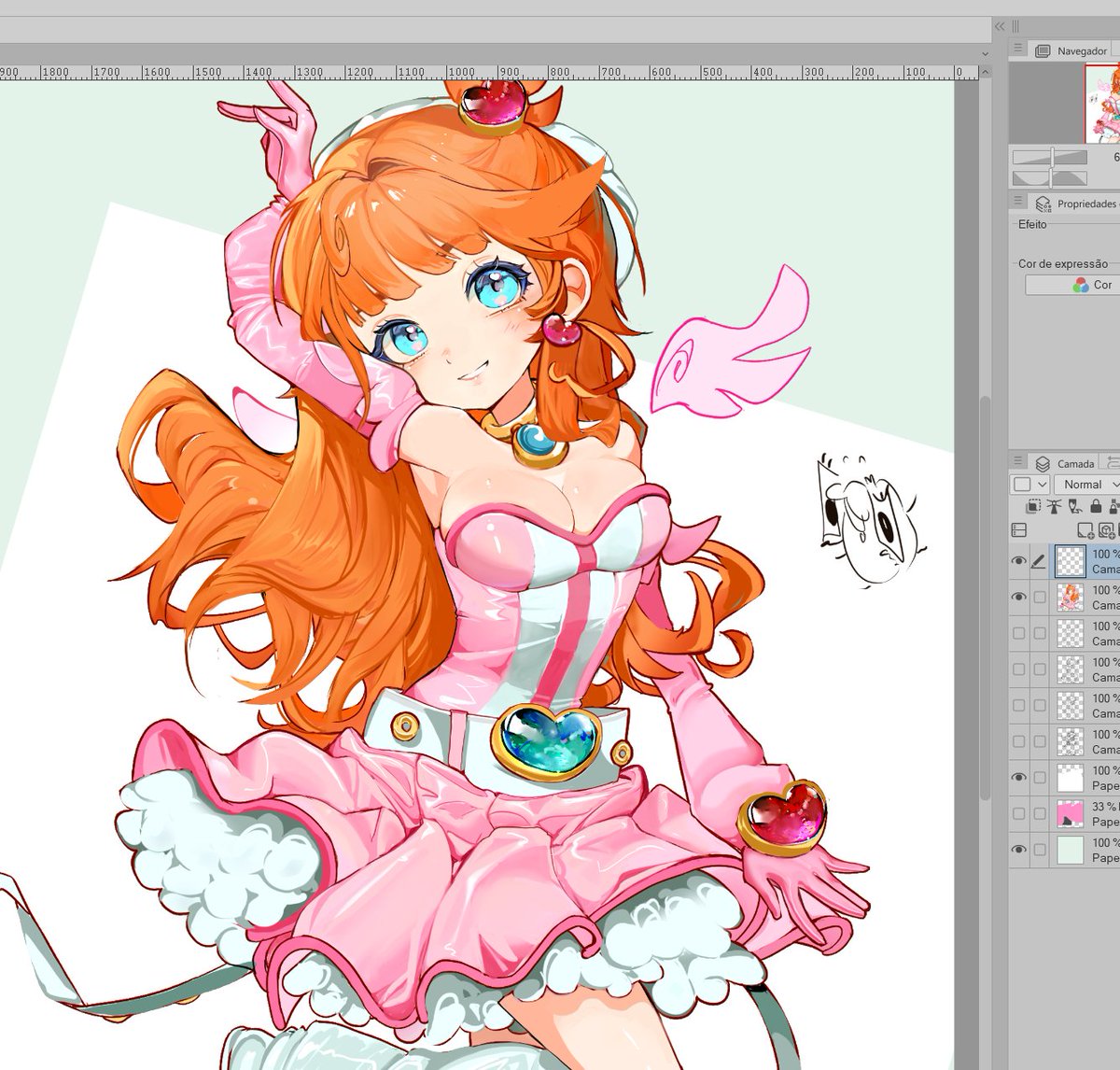Create a new raster layer
The image size is (1120, 1070).
1085,530
